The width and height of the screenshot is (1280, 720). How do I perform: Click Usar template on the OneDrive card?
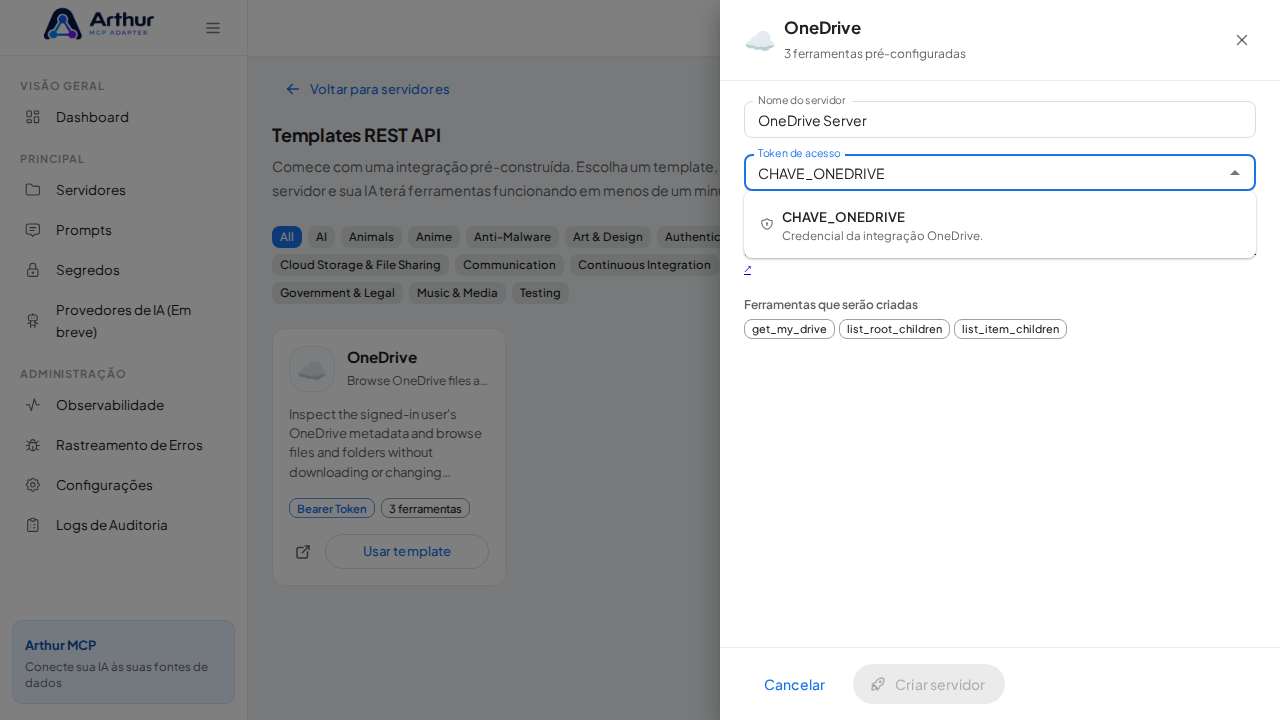pos(407,551)
